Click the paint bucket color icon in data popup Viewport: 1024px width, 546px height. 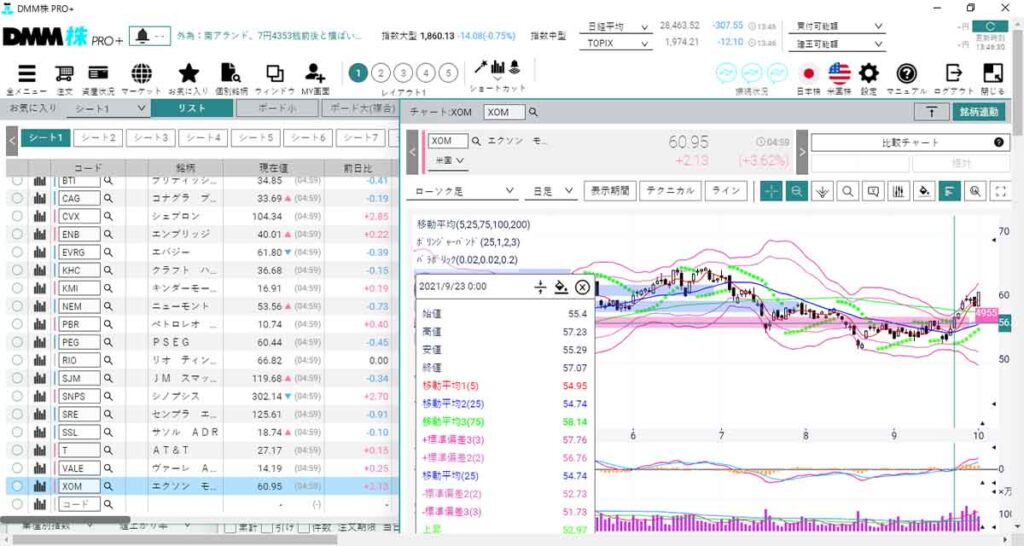tap(561, 287)
